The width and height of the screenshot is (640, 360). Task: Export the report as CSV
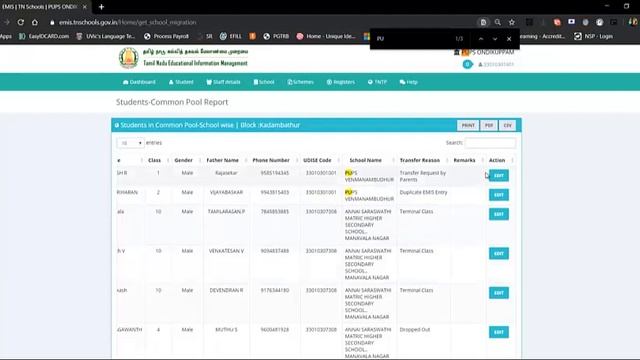pyautogui.click(x=507, y=125)
